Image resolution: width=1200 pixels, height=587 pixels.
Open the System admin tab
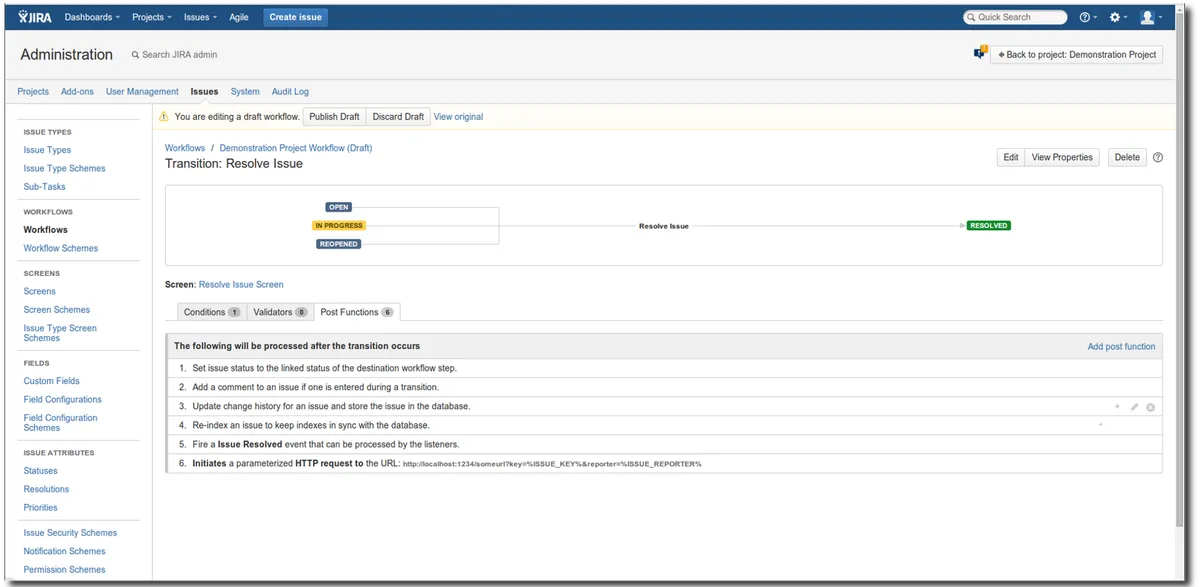click(245, 91)
